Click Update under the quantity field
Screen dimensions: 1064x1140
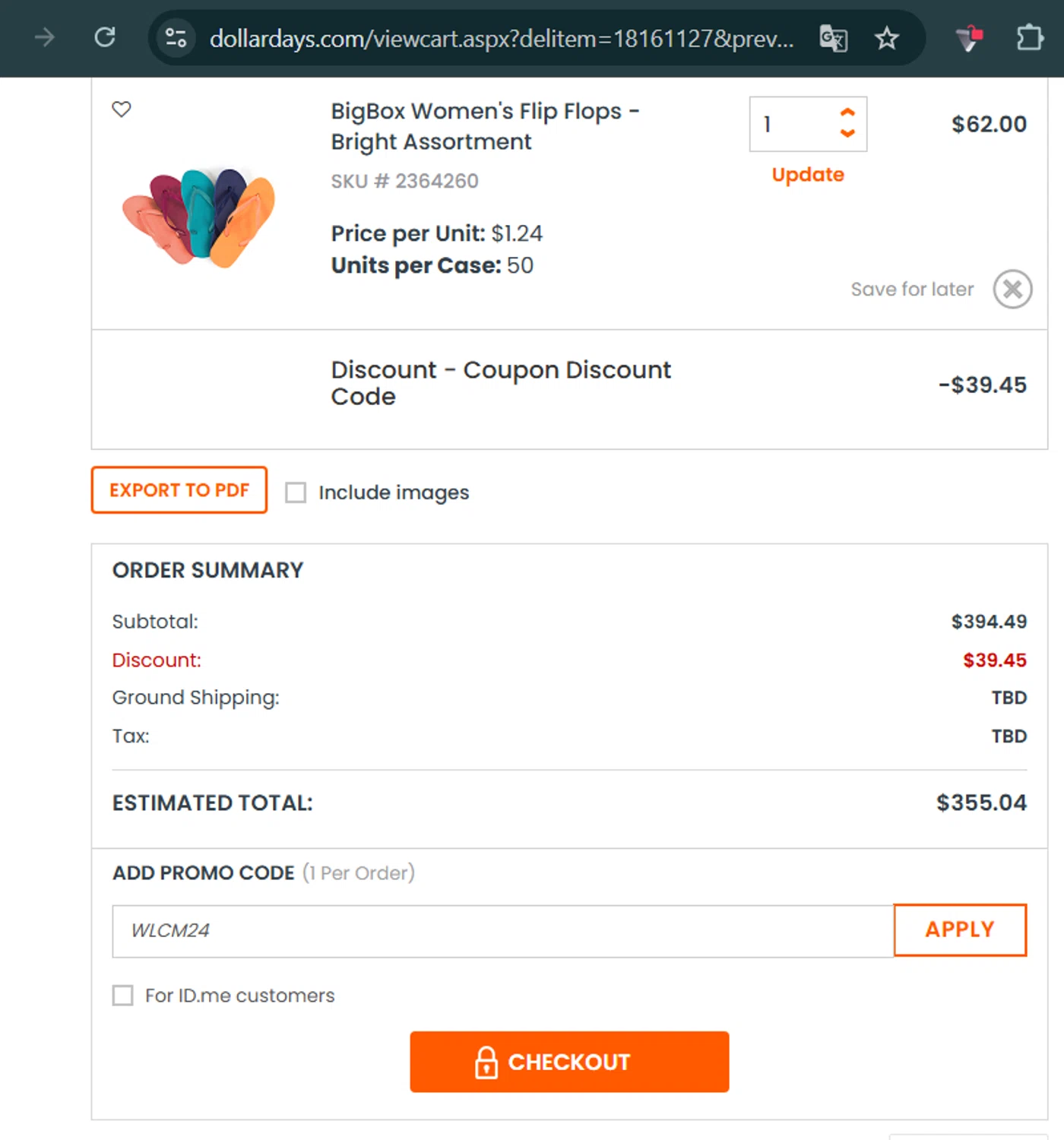click(x=808, y=175)
